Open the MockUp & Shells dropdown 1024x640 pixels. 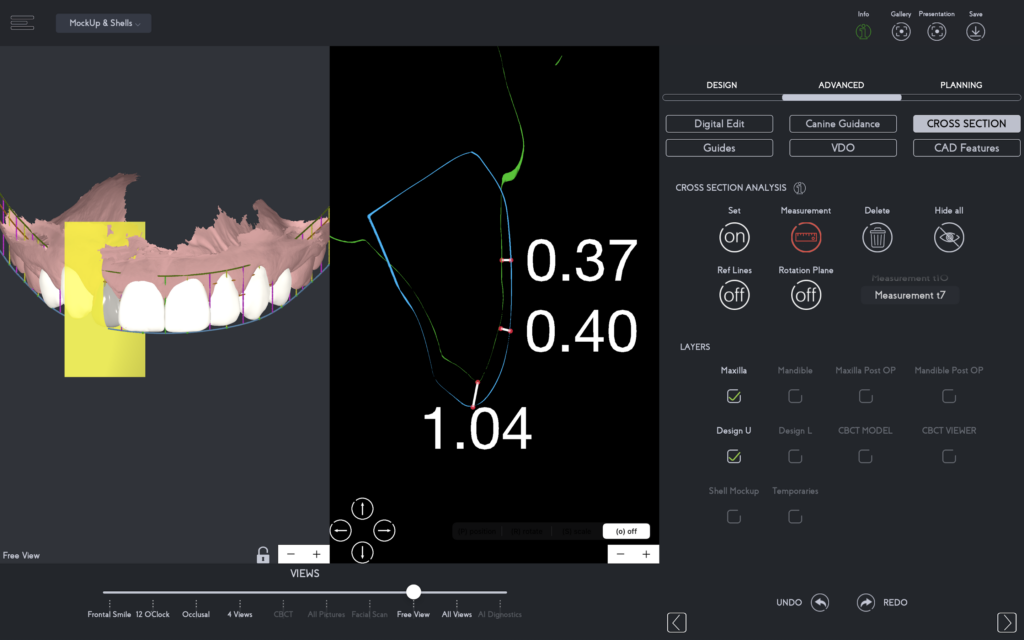[103, 22]
